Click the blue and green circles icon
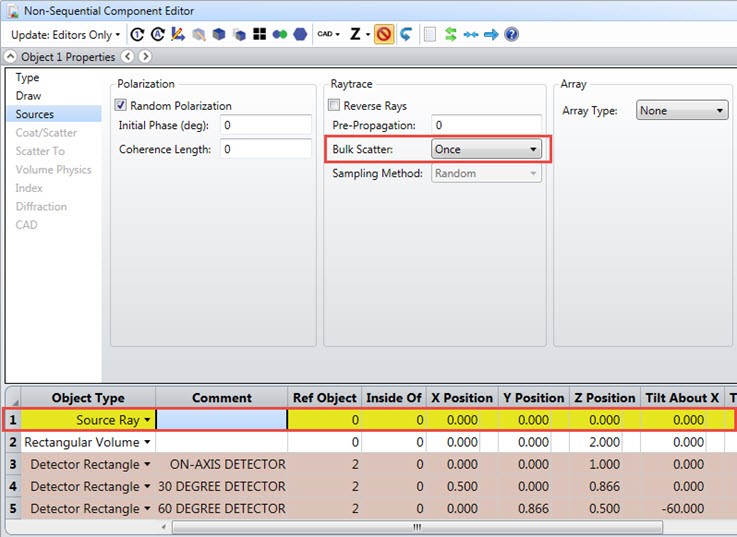 [x=280, y=34]
